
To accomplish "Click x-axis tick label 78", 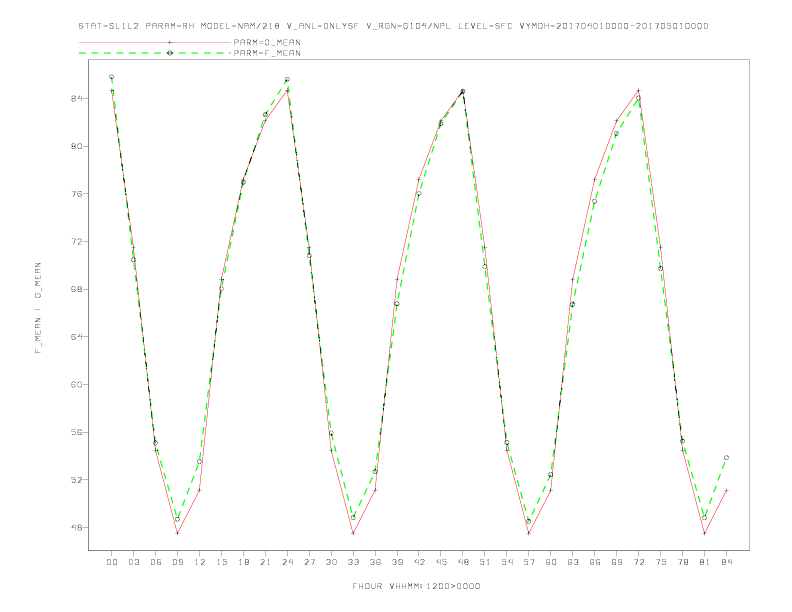I will (x=683, y=562).
